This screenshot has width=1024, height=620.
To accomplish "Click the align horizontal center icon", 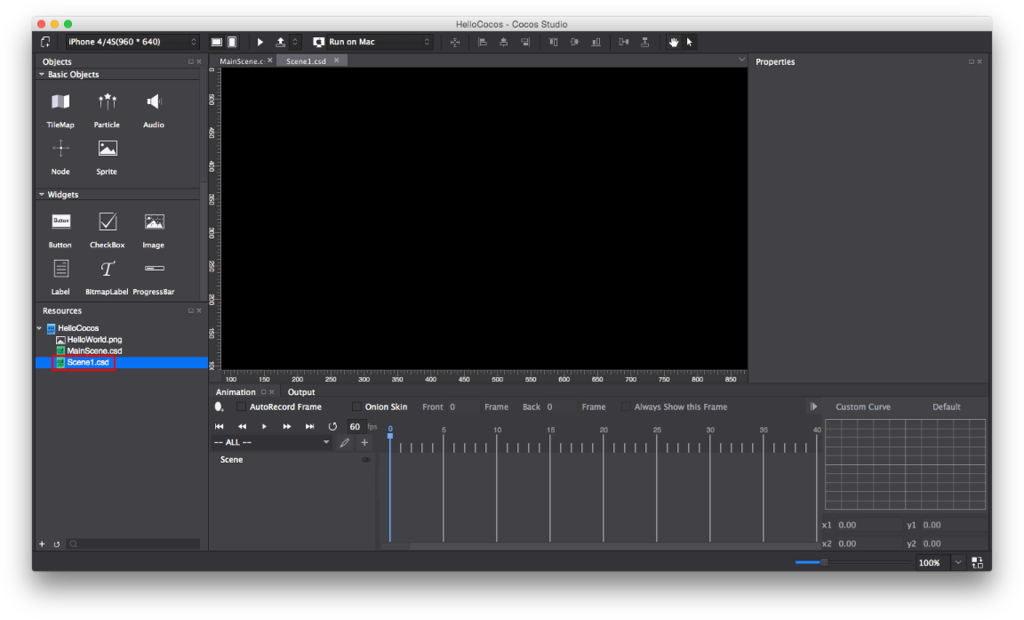I will [504, 42].
